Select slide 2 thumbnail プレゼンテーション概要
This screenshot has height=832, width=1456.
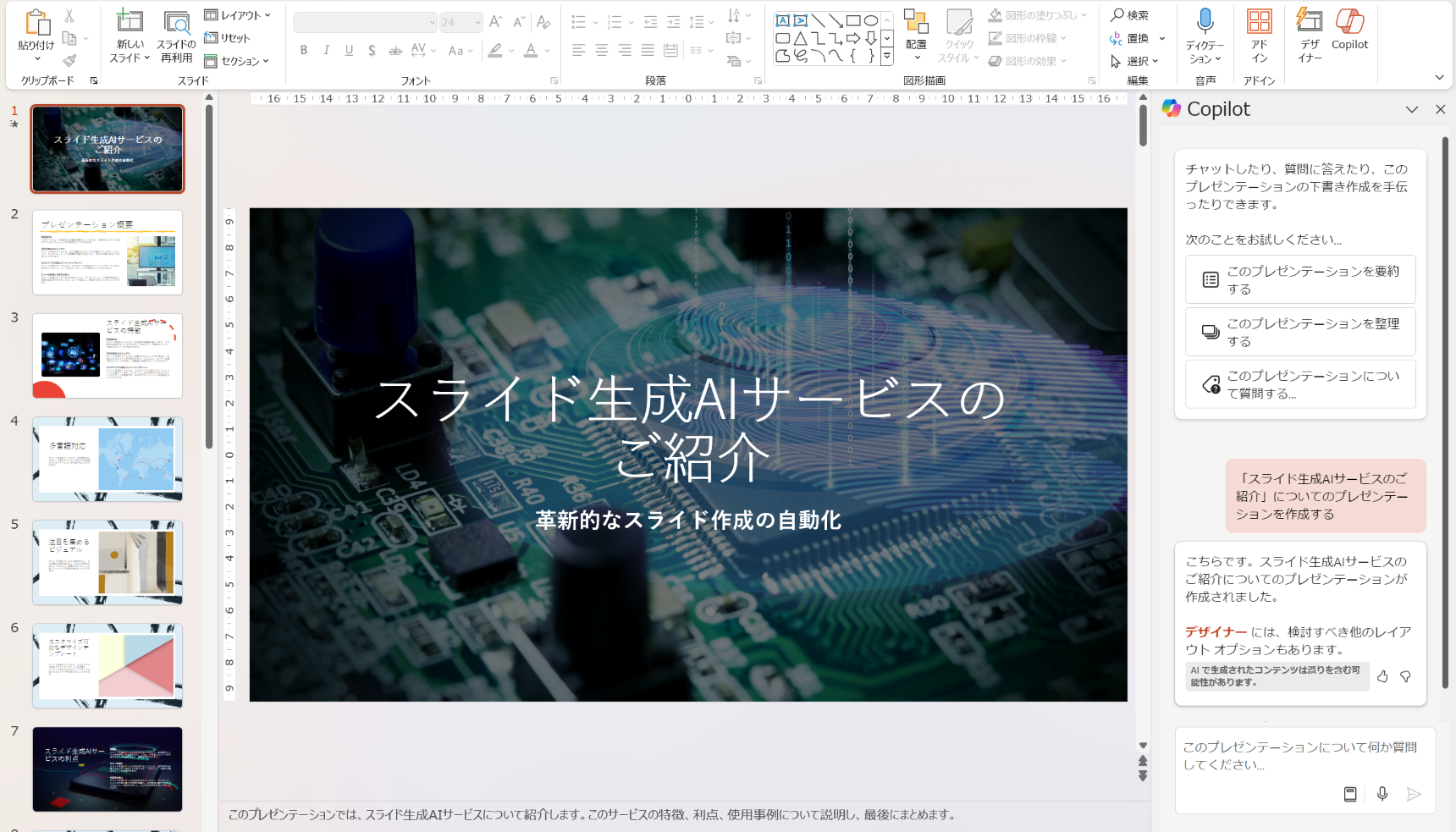108,252
